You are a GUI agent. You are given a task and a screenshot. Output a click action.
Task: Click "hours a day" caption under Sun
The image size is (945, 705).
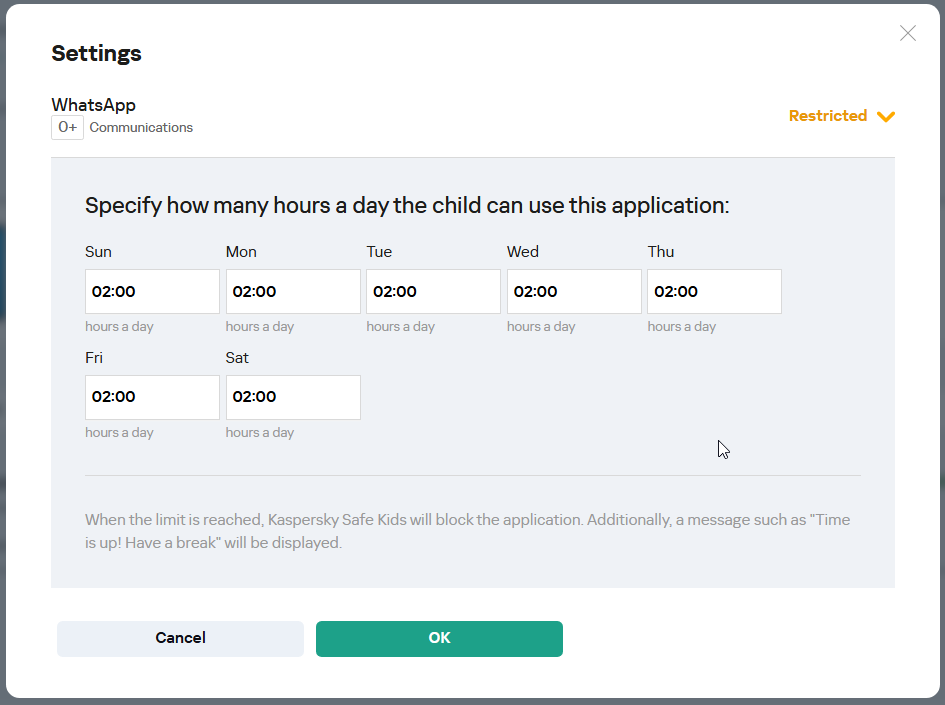coord(119,327)
